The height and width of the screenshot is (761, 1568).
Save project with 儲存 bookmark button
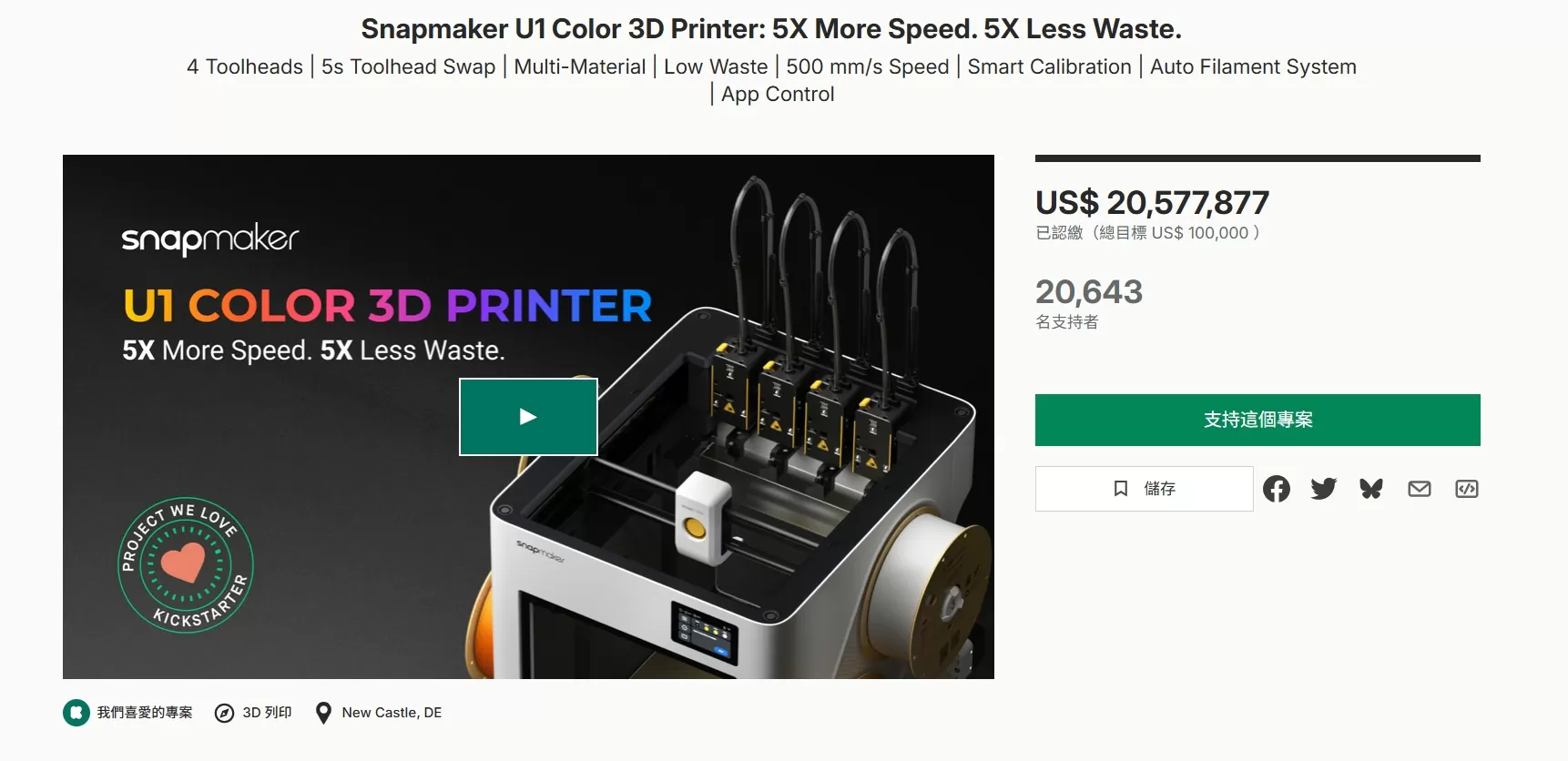point(1144,489)
